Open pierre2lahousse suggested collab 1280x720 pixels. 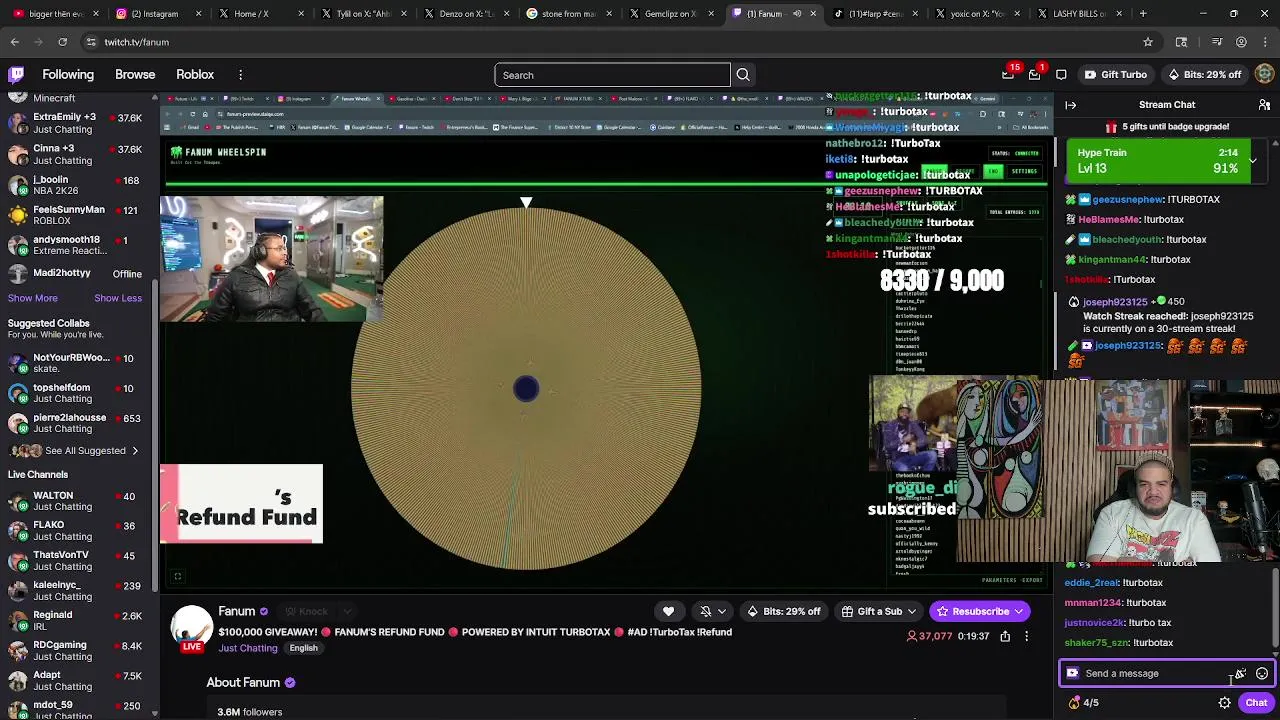[x=78, y=424]
